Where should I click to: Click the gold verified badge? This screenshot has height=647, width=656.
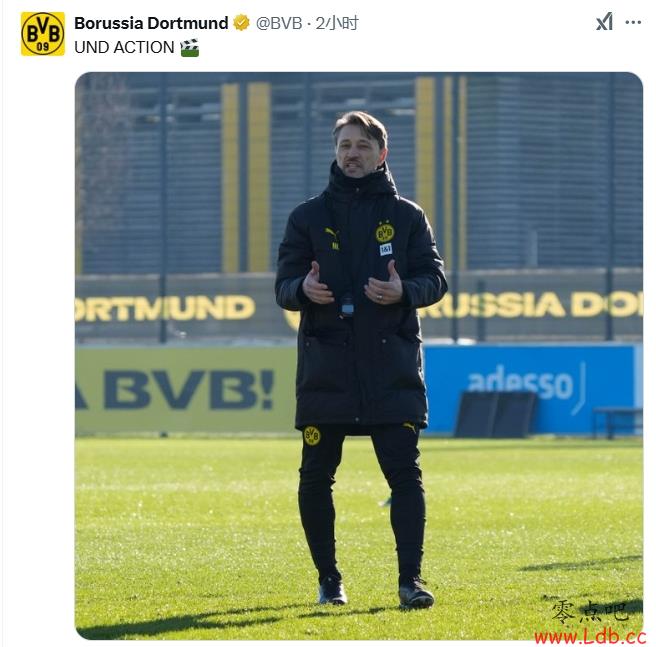[241, 23]
